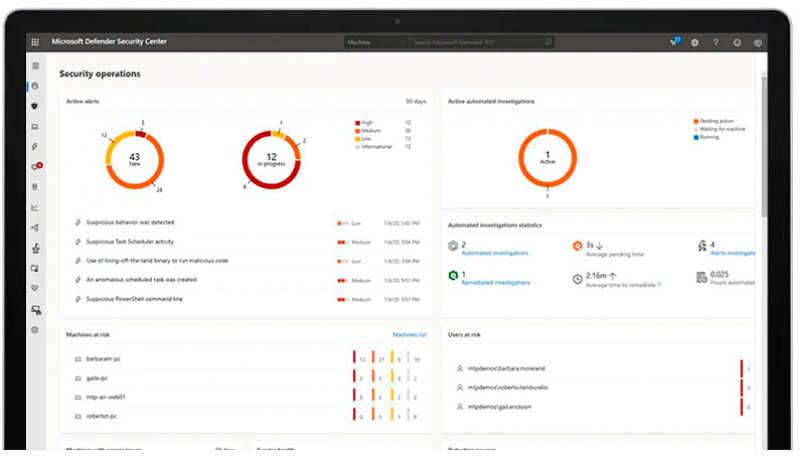Click the High severity legend swatch

tap(358, 123)
